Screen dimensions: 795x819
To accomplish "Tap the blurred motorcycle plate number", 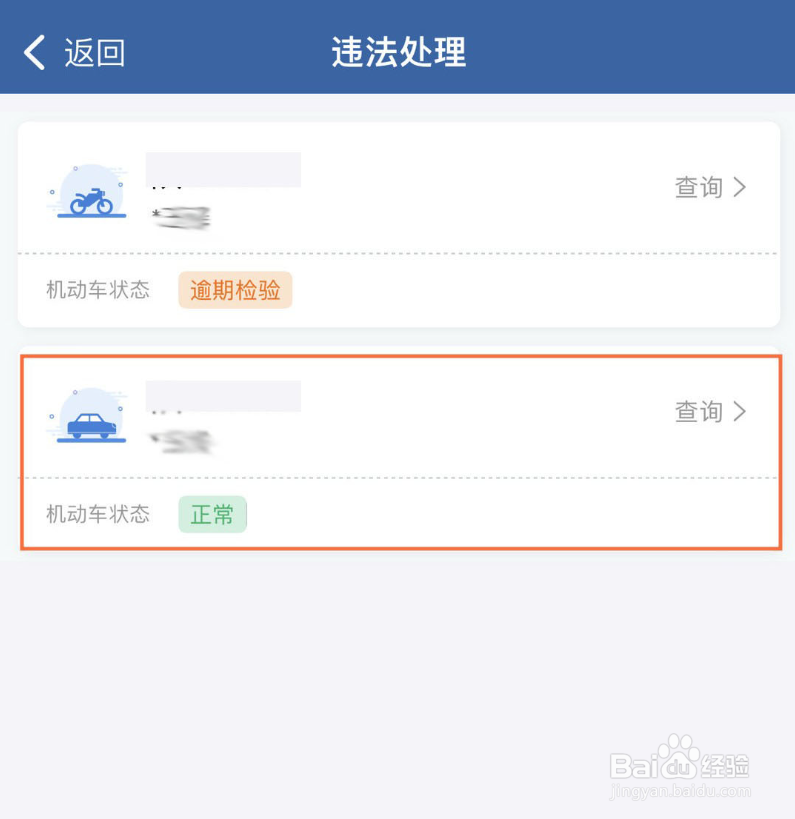I will click(181, 218).
